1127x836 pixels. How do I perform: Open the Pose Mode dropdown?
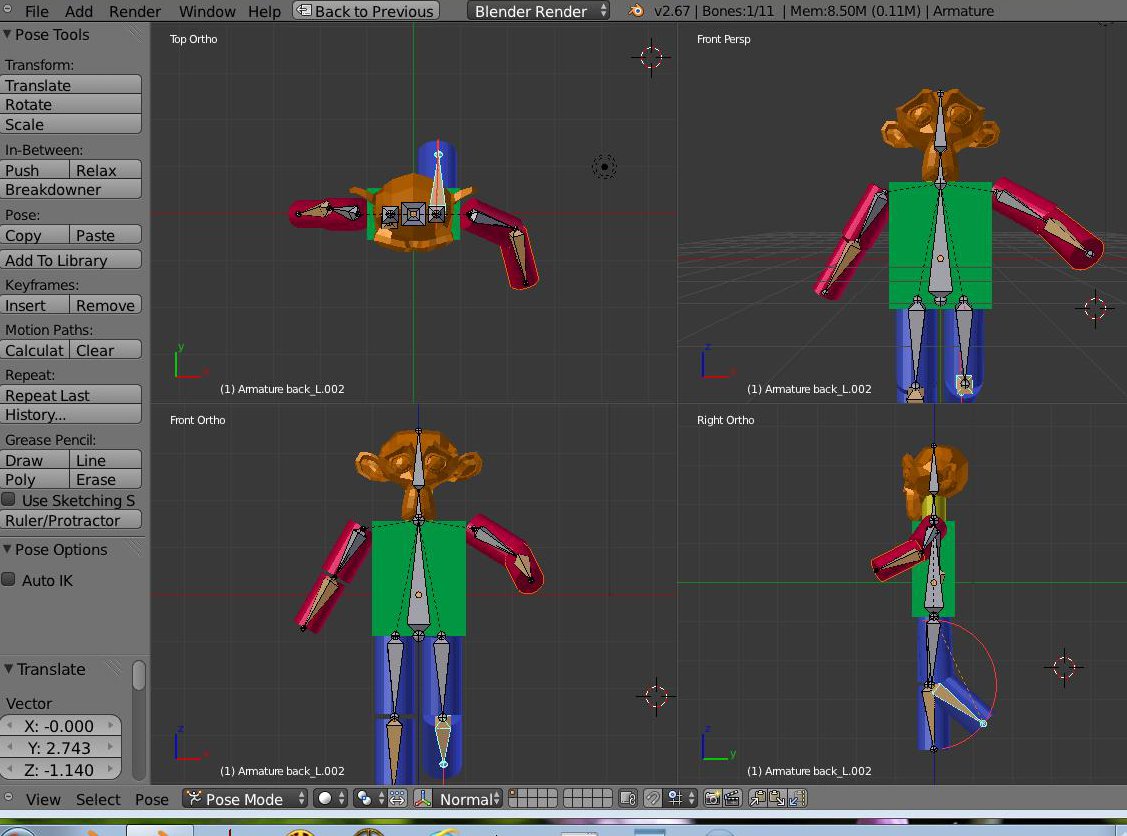[x=245, y=799]
